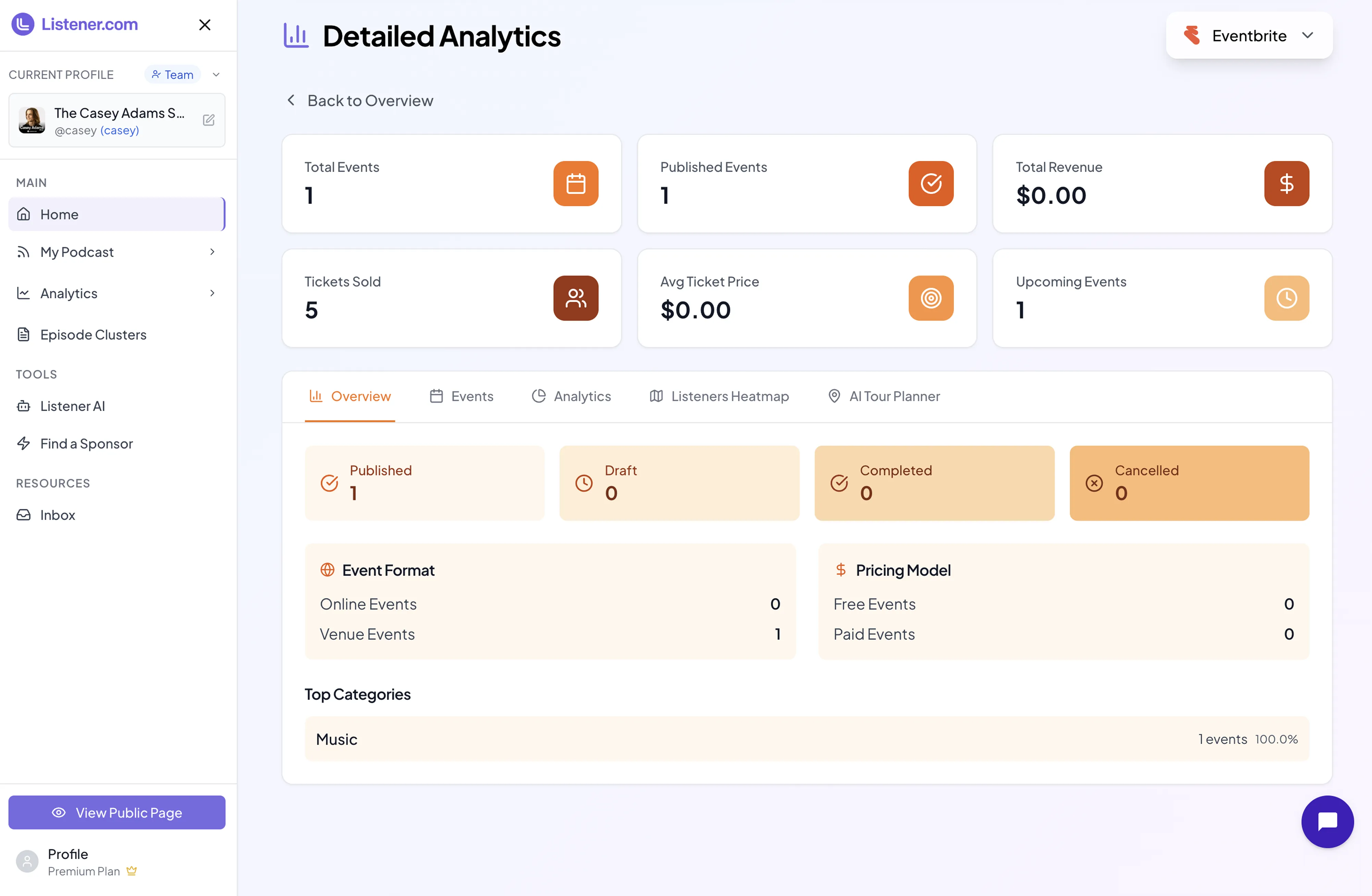Open the Home section in the sidebar

(x=59, y=214)
